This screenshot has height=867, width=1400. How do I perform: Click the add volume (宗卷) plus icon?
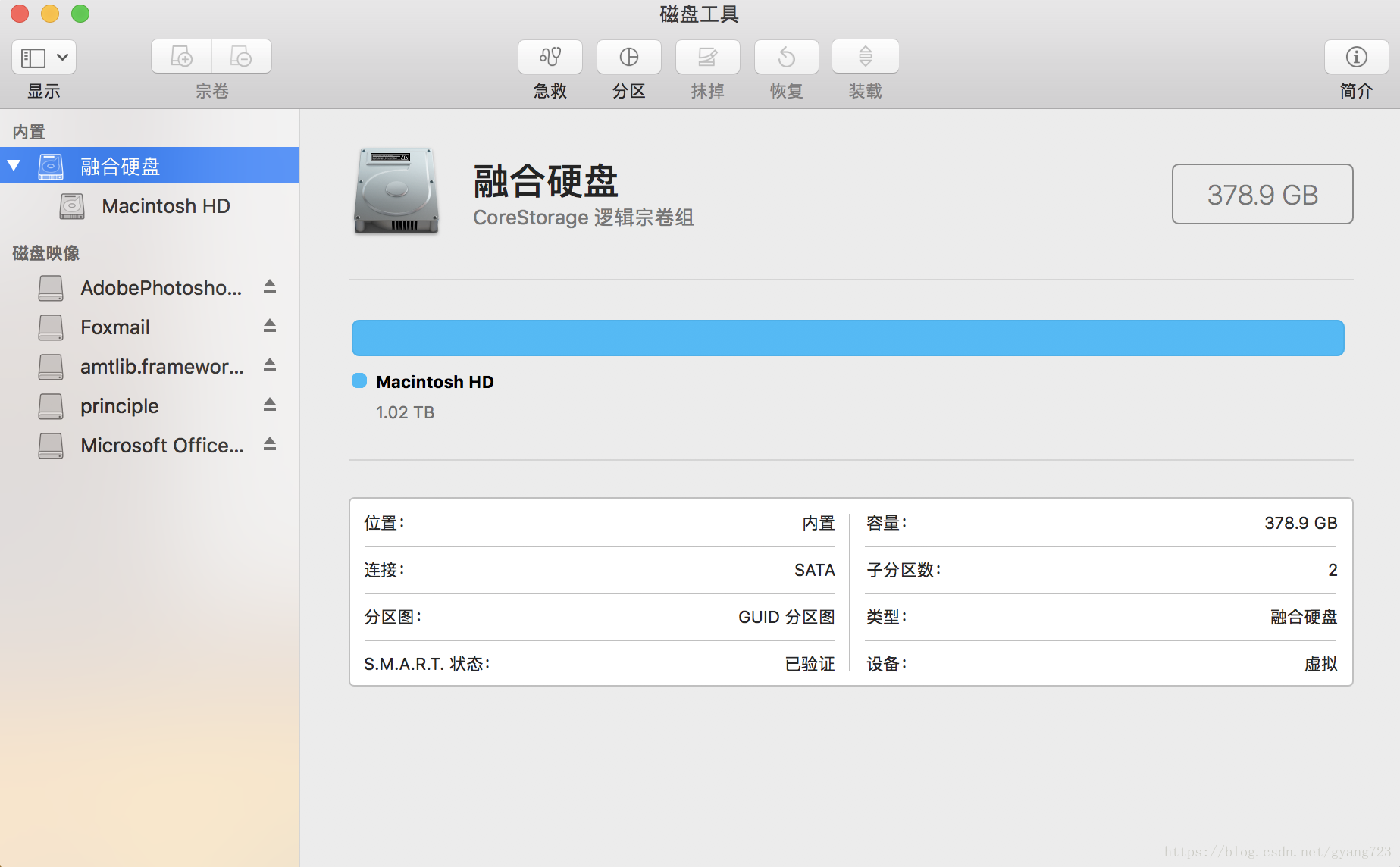[181, 57]
